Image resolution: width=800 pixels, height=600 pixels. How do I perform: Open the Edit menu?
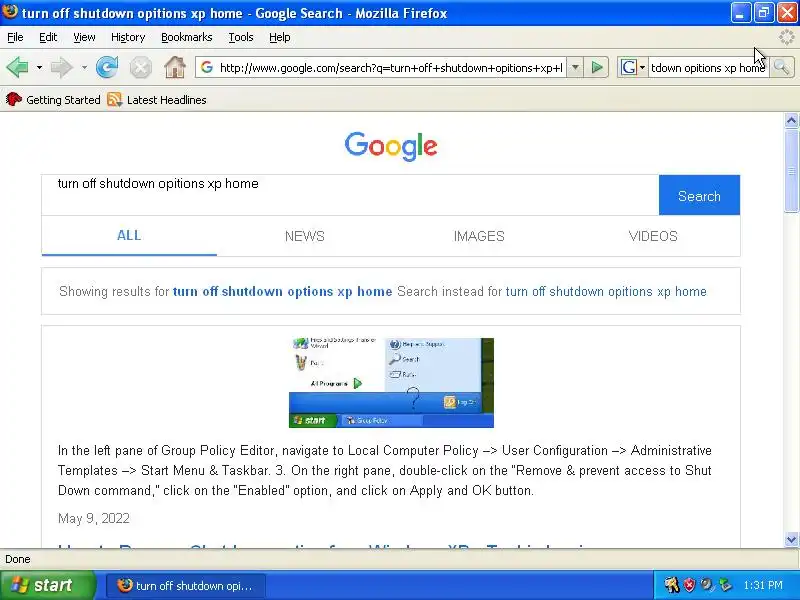pos(48,37)
